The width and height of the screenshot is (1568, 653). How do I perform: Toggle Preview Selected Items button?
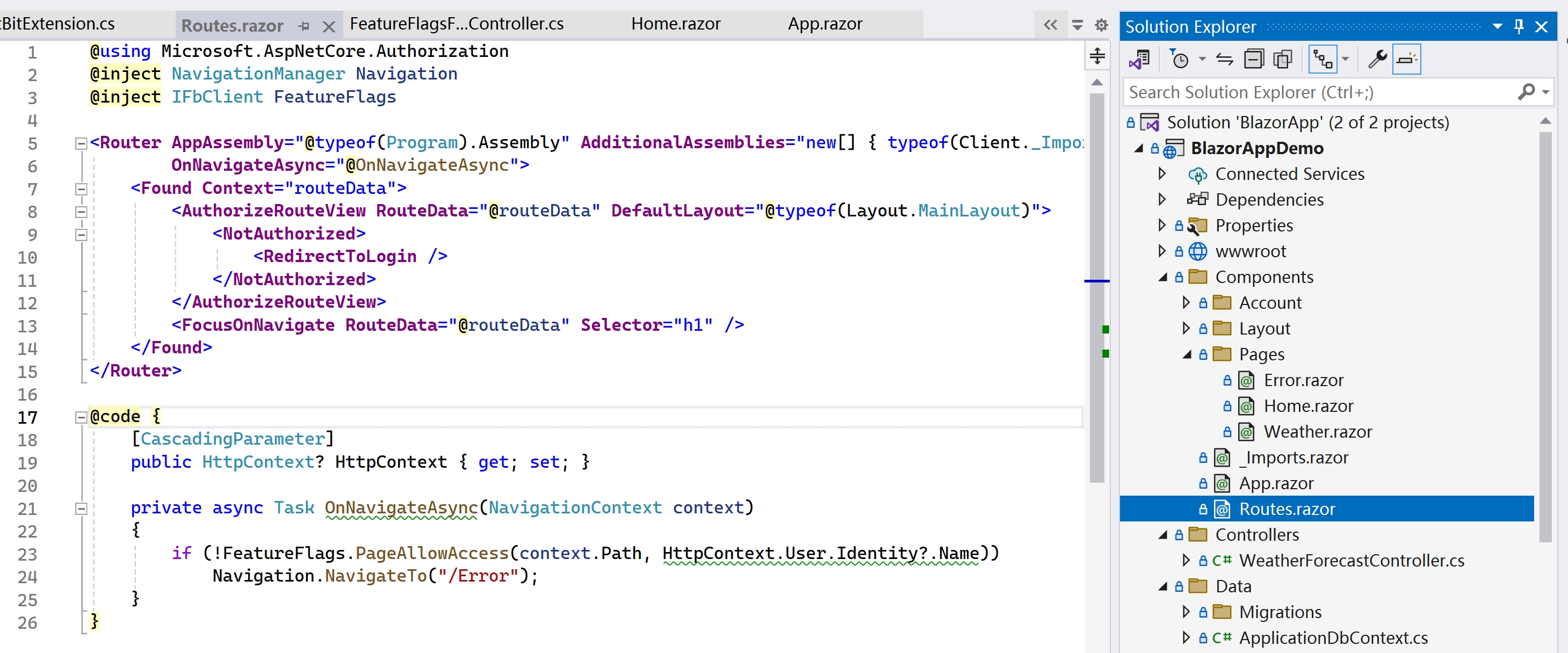point(1406,60)
